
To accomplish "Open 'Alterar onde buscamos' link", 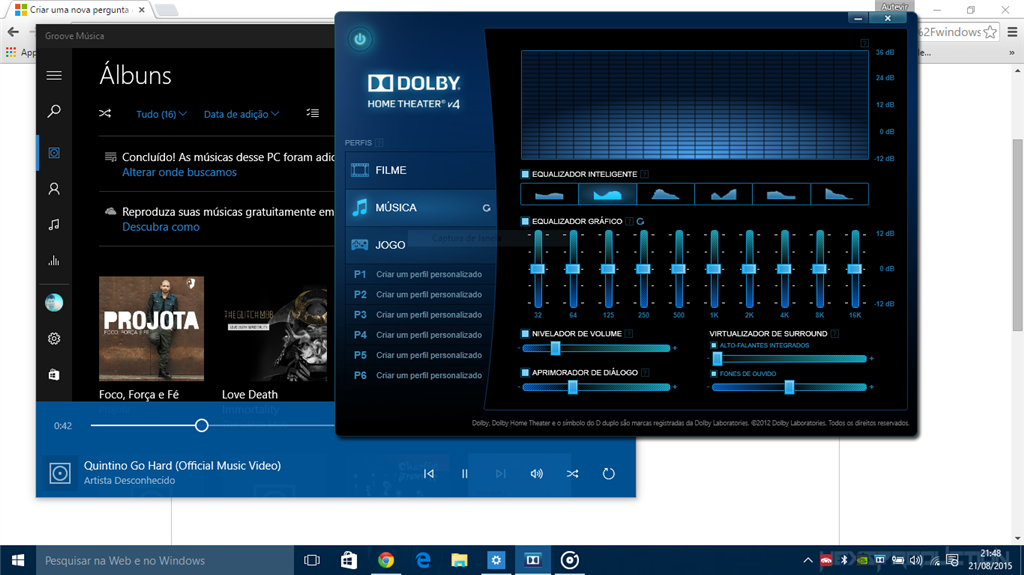I will pyautogui.click(x=180, y=172).
